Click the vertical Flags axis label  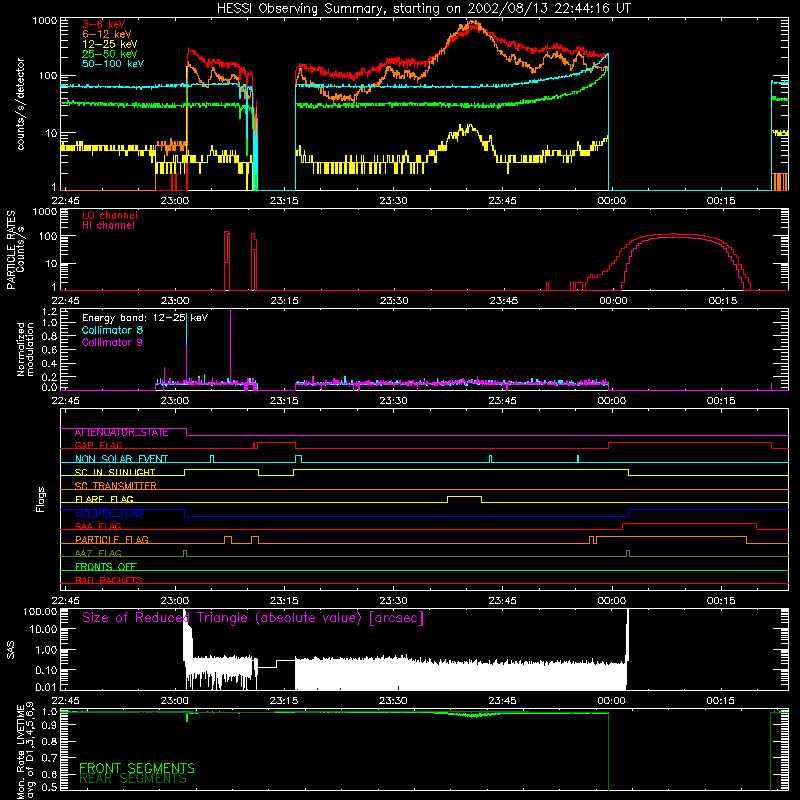click(41, 499)
